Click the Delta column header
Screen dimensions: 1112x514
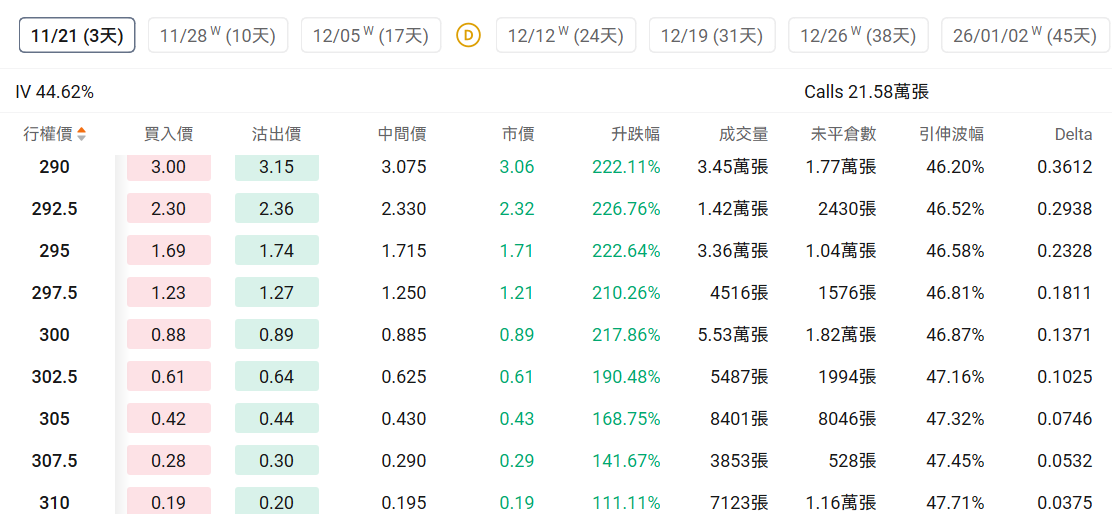click(1073, 134)
